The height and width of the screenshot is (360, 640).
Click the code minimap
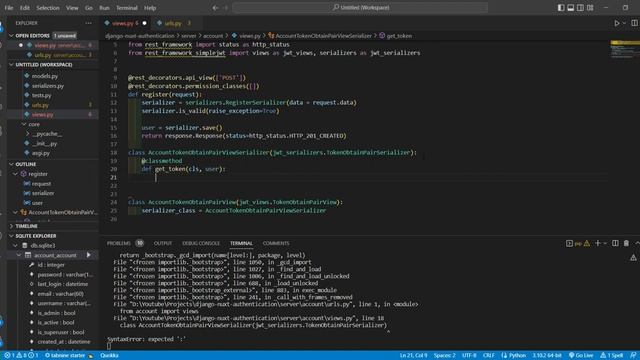point(624,49)
